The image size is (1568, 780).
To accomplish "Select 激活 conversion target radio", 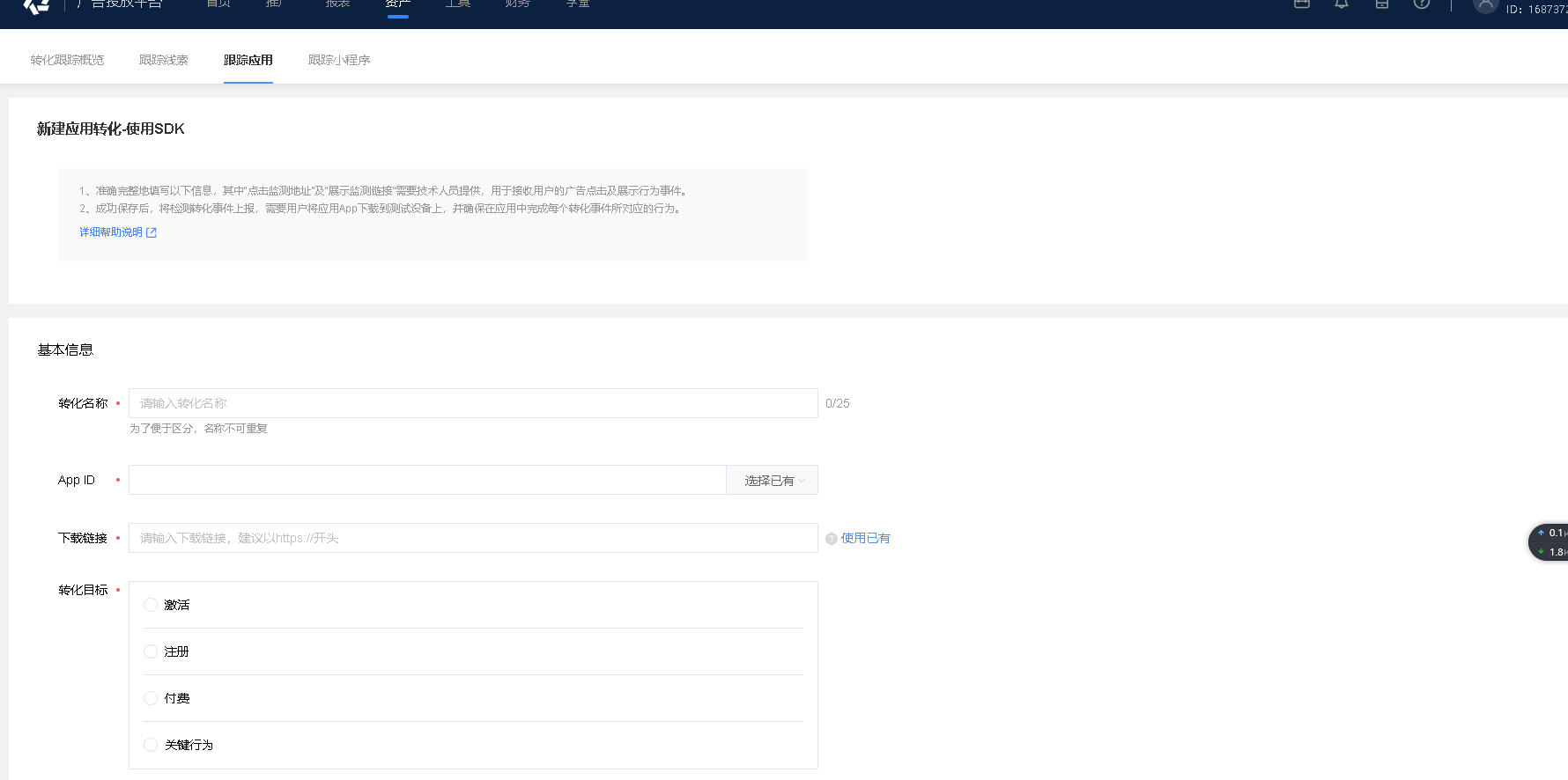I will click(x=151, y=605).
